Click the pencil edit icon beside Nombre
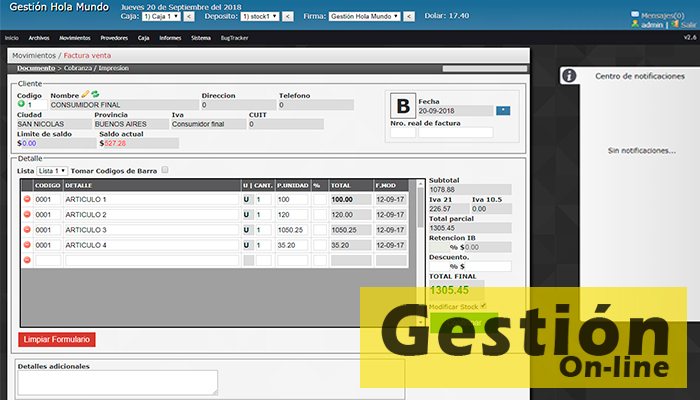Image resolution: width=700 pixels, height=400 pixels. tap(85, 94)
